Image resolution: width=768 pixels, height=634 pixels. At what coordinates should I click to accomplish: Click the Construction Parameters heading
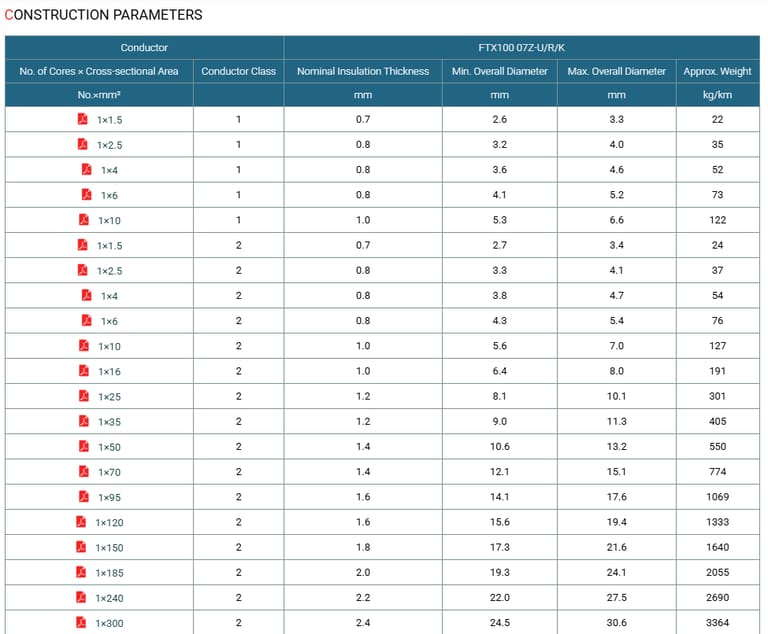(x=103, y=15)
